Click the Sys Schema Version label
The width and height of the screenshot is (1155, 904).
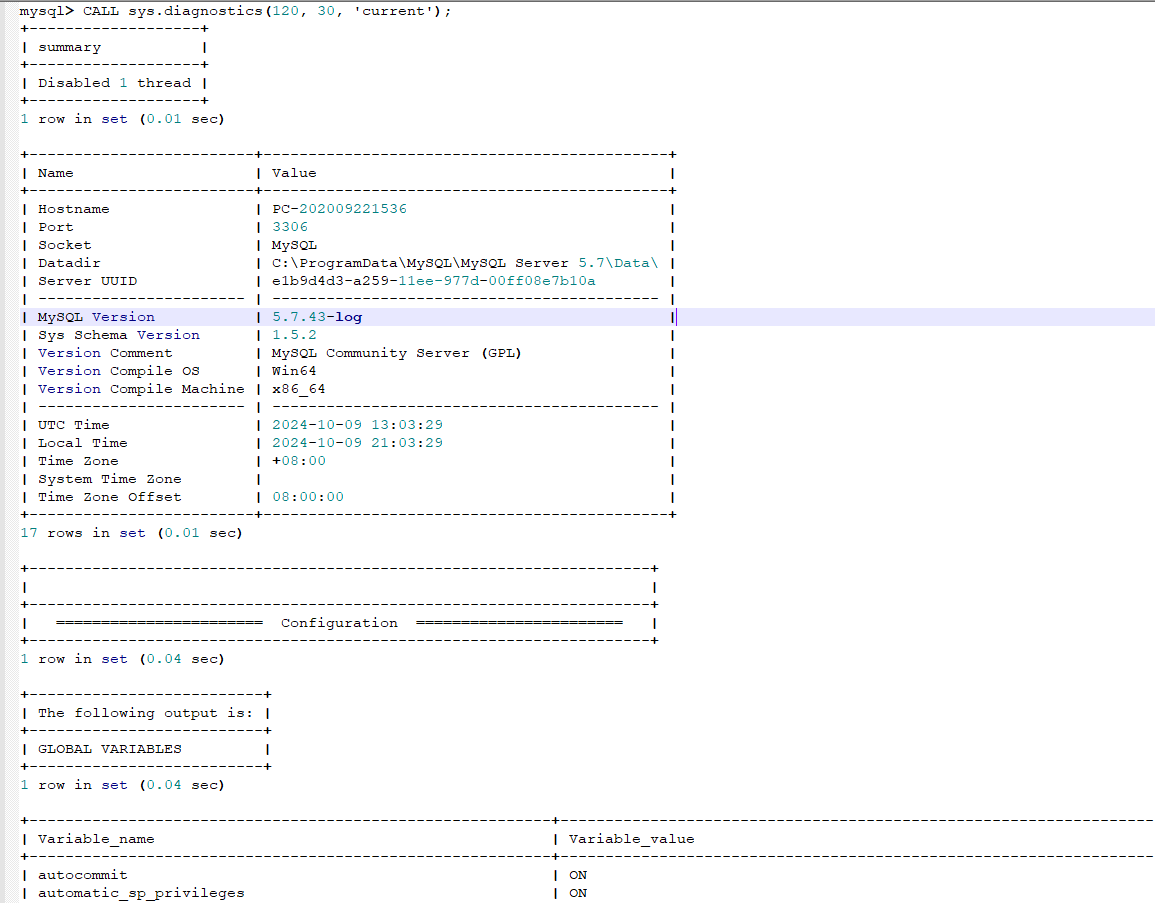119,335
